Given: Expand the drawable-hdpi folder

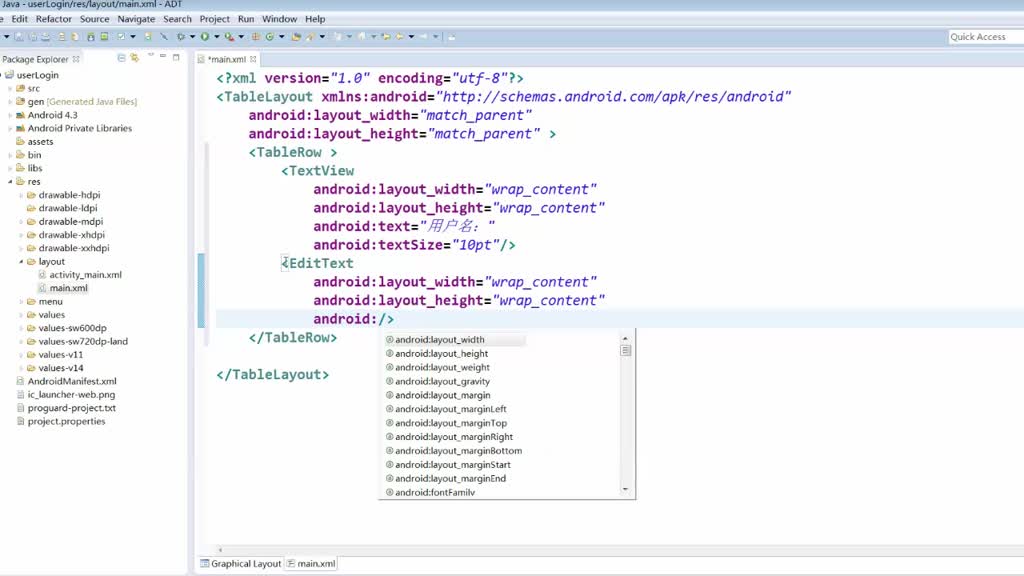Looking at the screenshot, I should [x=21, y=195].
